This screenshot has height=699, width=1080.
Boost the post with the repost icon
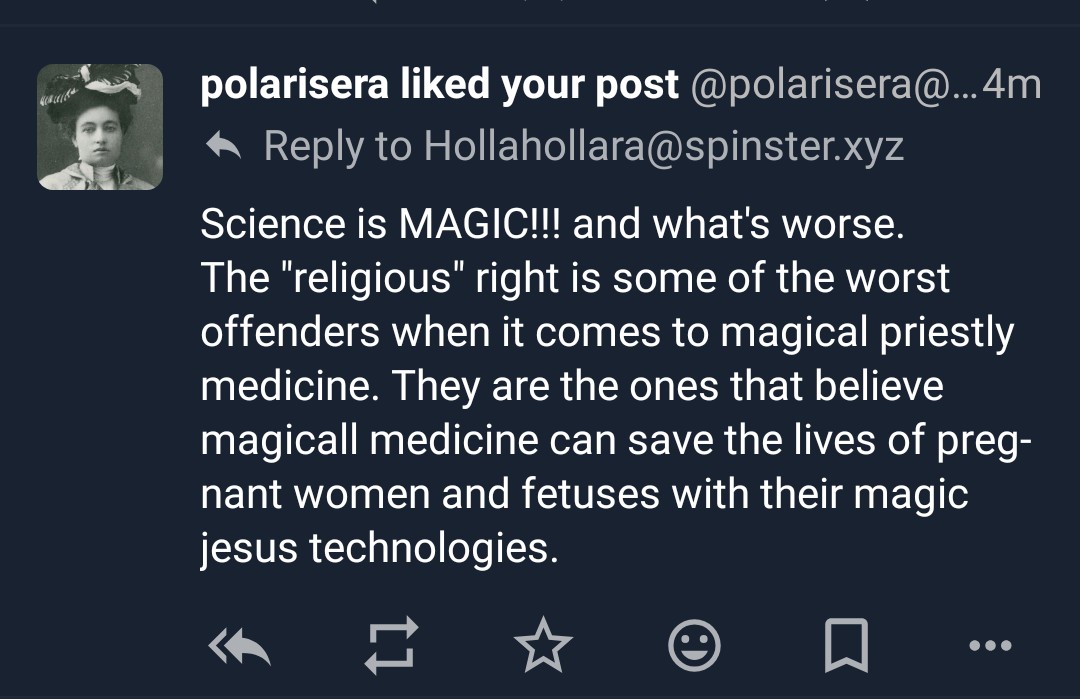(x=389, y=646)
